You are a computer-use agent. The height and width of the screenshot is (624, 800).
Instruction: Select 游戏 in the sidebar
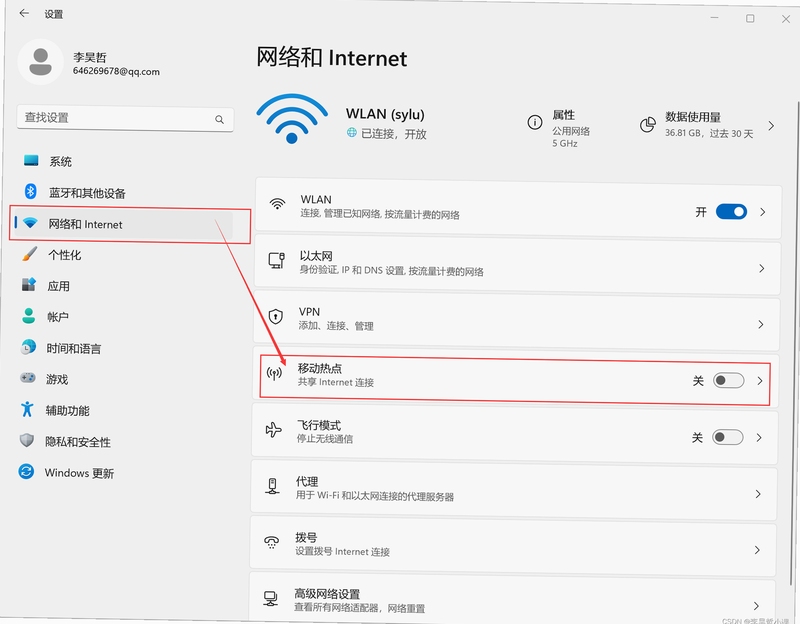coord(57,380)
